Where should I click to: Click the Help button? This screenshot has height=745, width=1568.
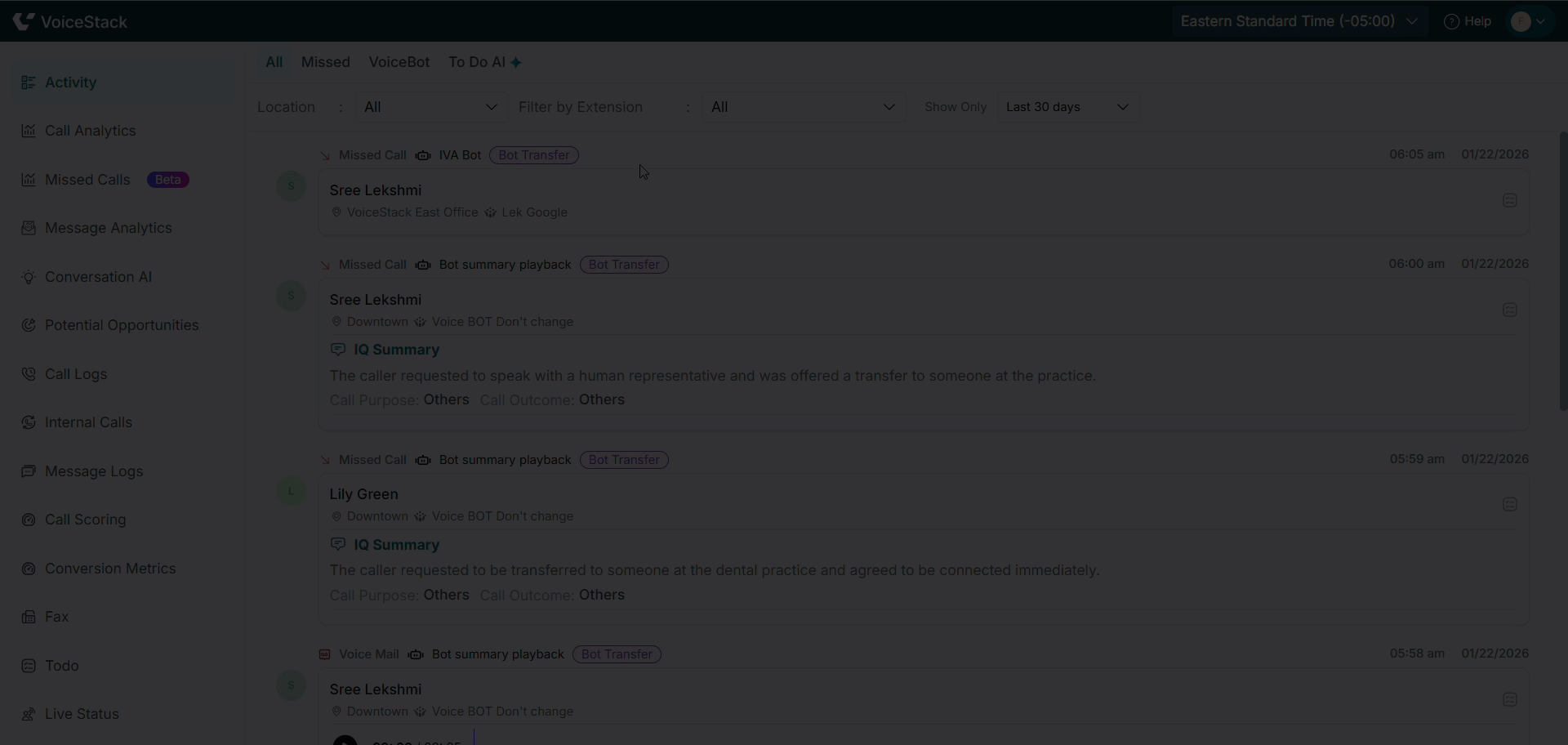click(x=1468, y=21)
